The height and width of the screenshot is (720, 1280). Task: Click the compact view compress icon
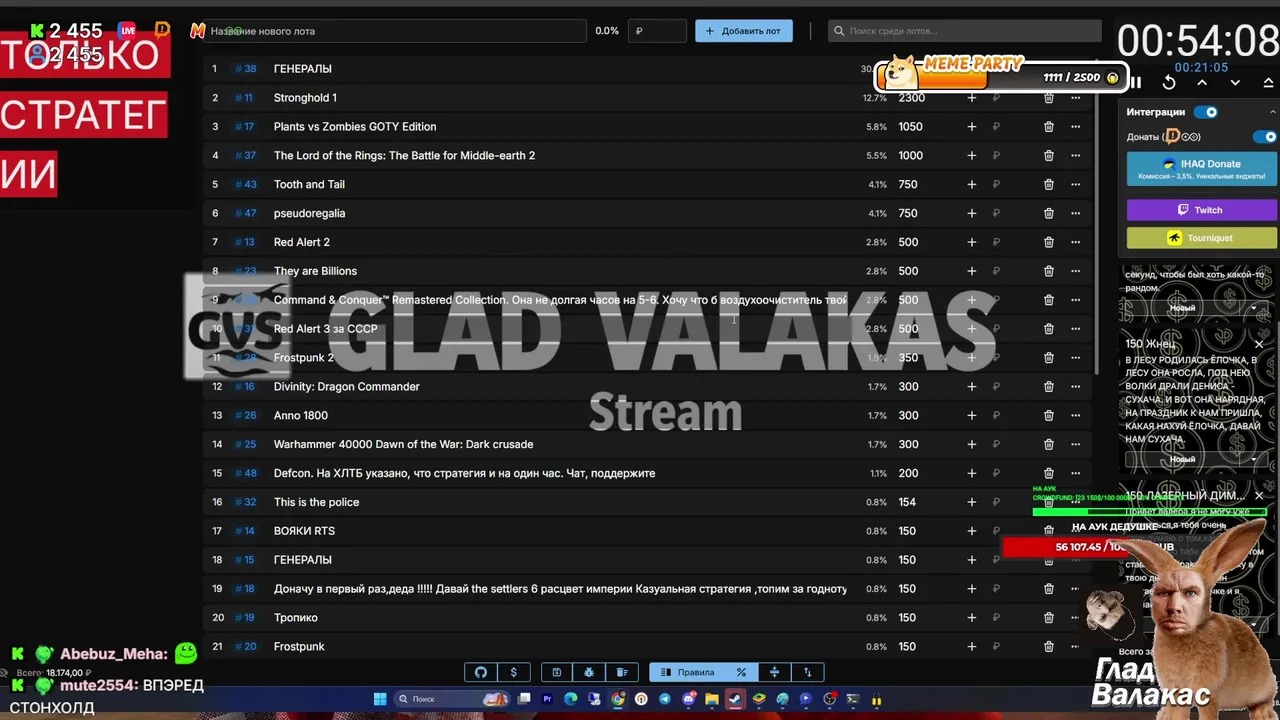pyautogui.click(x=774, y=672)
